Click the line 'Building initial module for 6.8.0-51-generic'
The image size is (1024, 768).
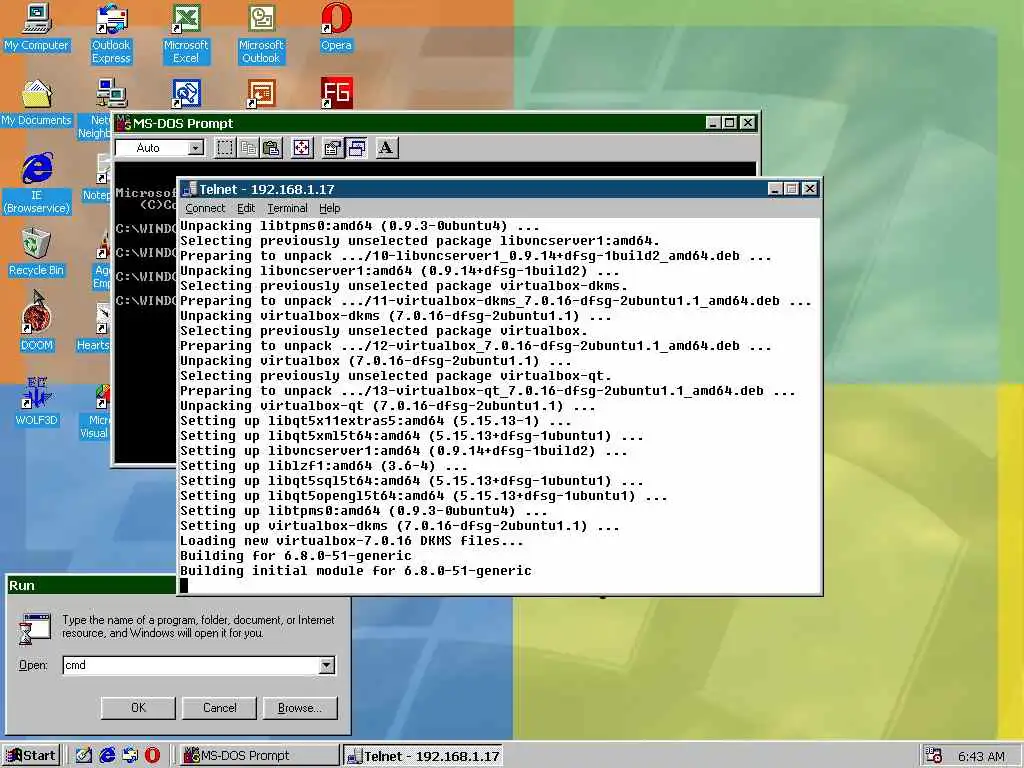[x=356, y=571]
